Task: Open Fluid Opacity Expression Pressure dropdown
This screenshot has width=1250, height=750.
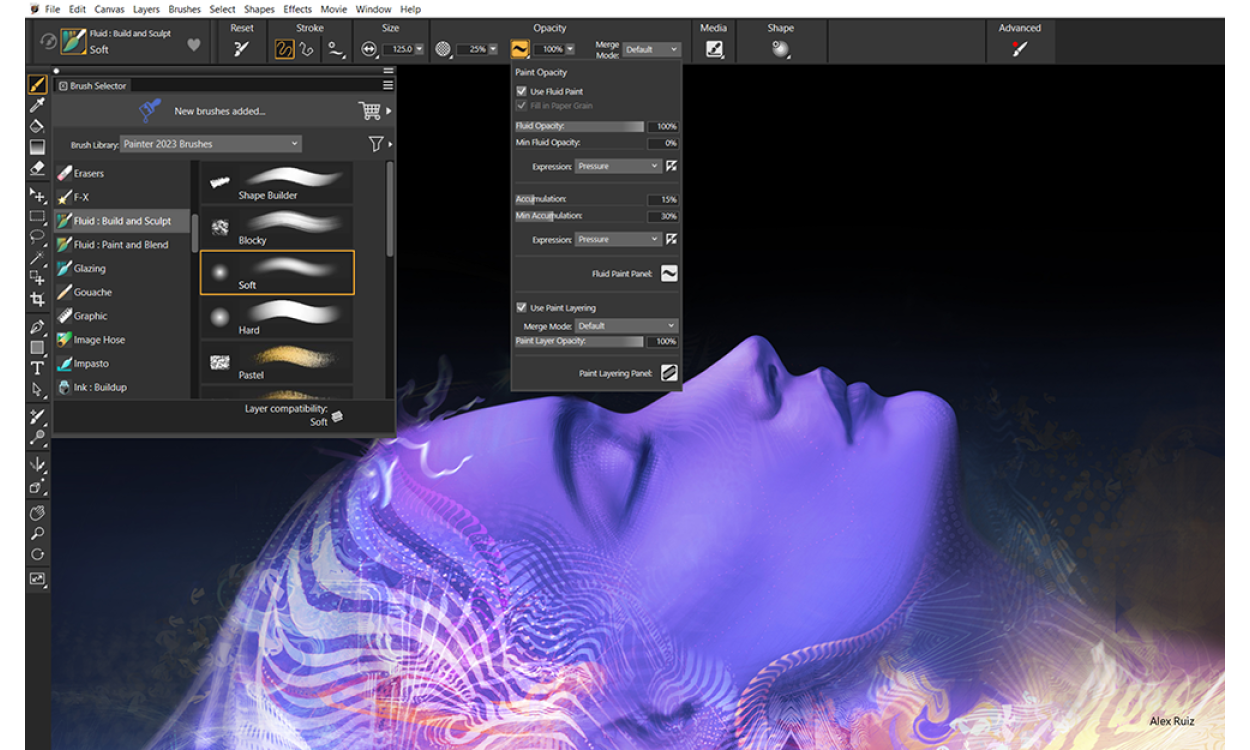Action: (x=618, y=166)
